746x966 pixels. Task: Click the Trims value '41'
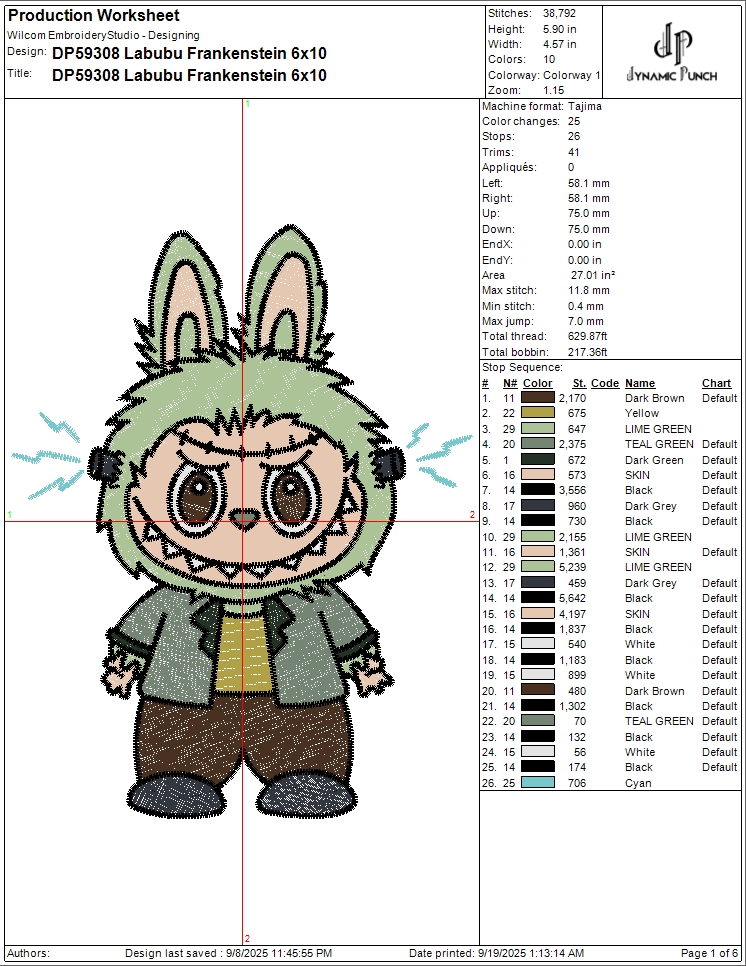pos(574,152)
